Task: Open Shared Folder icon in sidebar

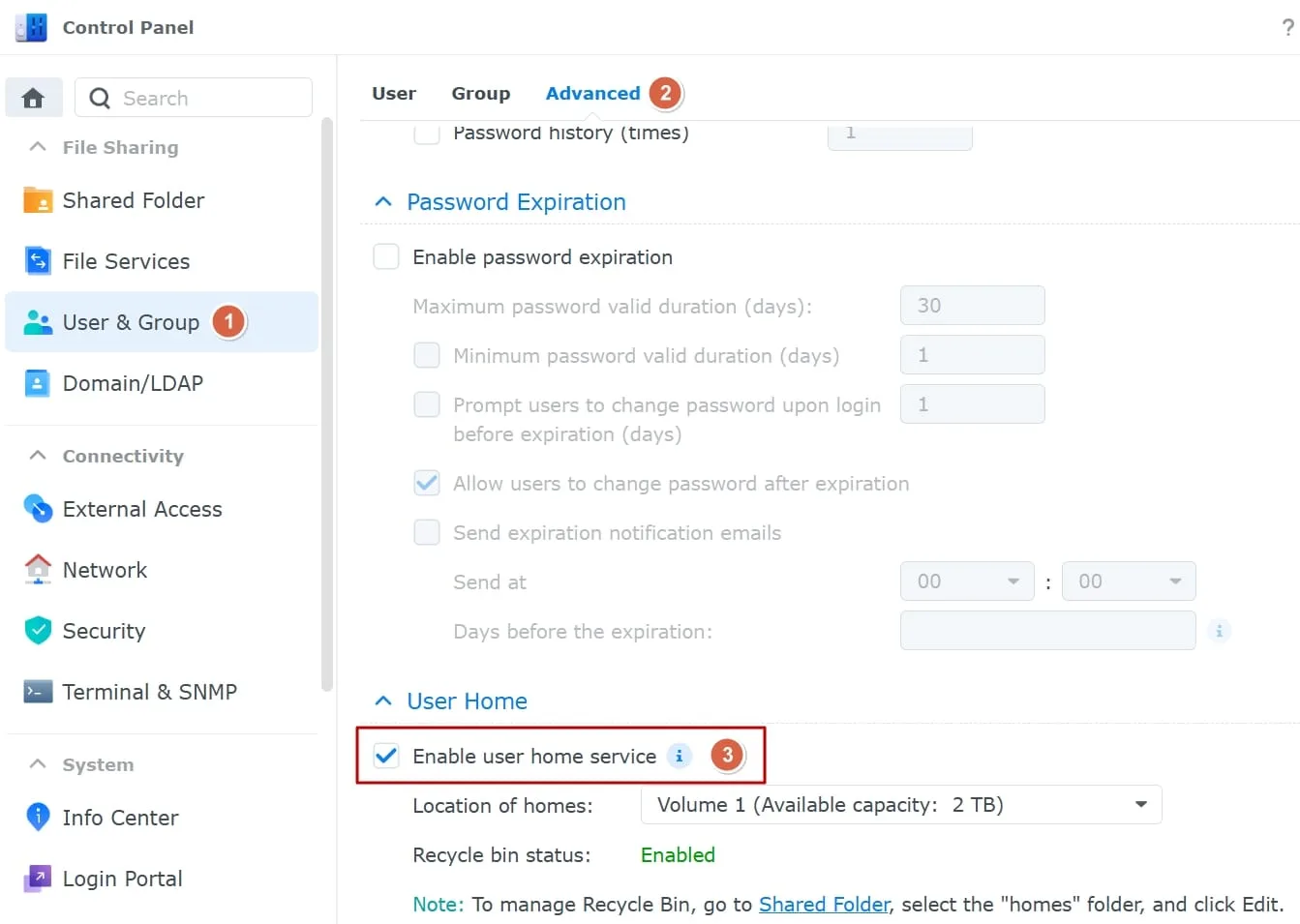Action: (x=38, y=200)
